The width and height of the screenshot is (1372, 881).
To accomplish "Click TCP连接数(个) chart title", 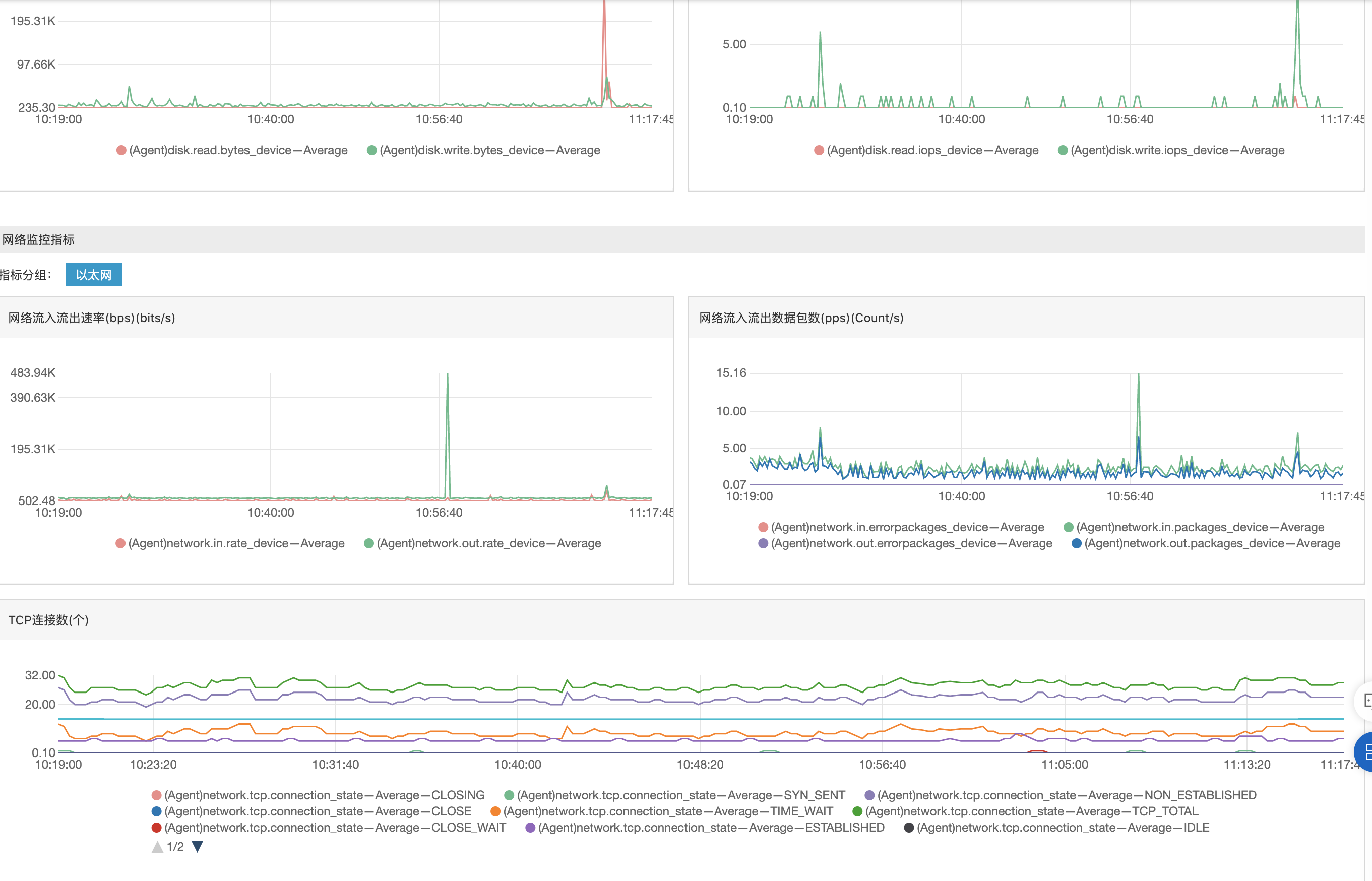I will pos(48,620).
